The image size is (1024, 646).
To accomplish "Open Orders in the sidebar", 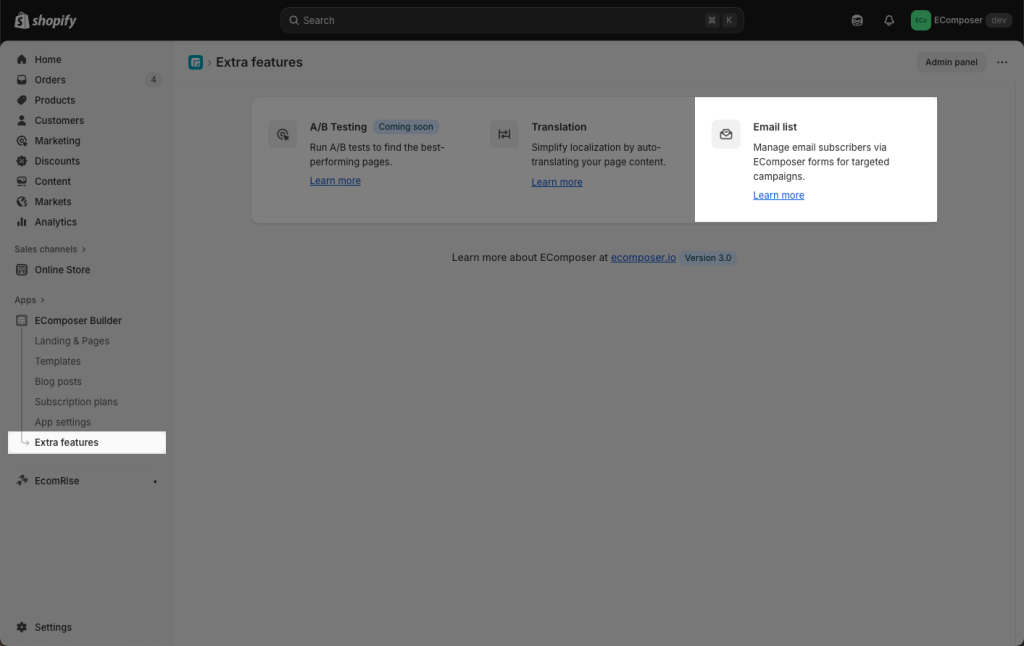I will point(50,80).
